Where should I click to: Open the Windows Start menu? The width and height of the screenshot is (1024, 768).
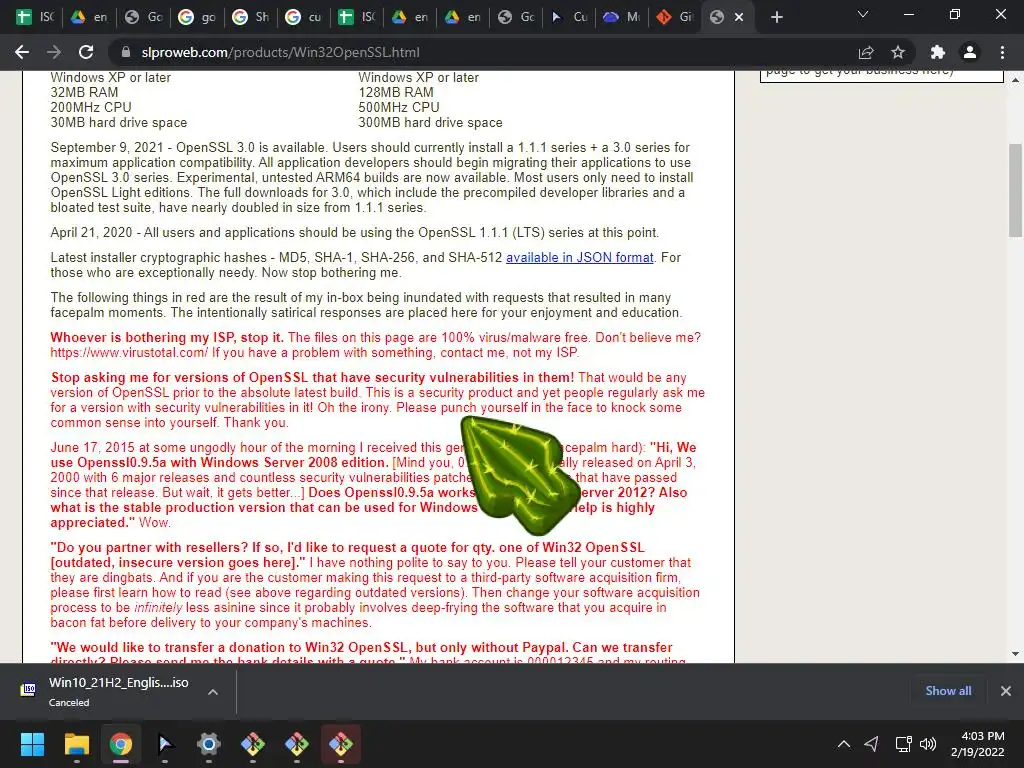[32, 744]
